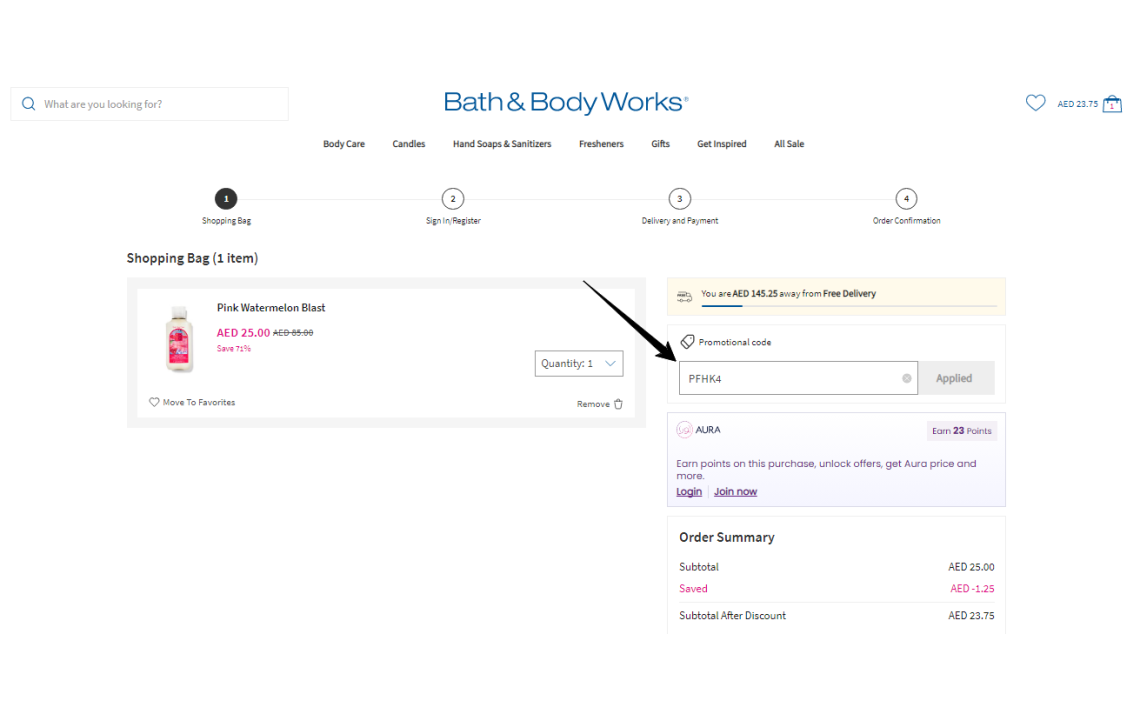Click the free delivery truck icon
This screenshot has height=720, width=1140.
[x=684, y=295]
